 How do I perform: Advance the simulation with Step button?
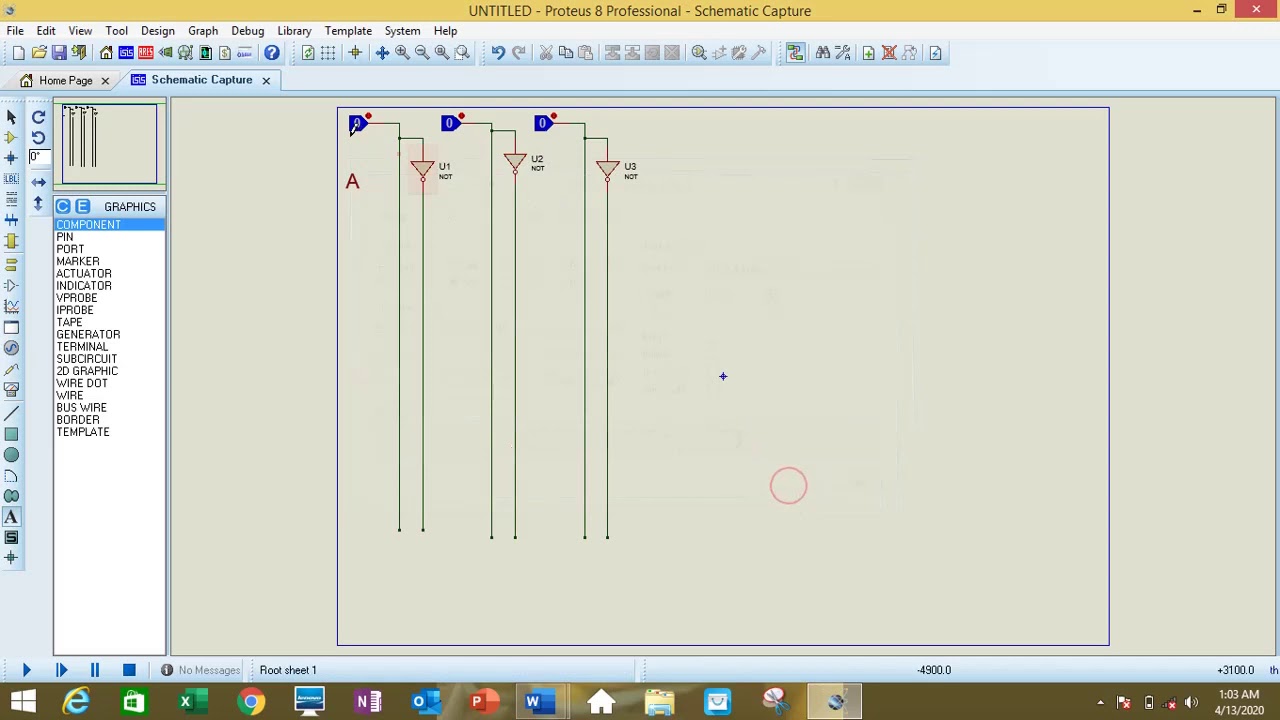pyautogui.click(x=61, y=670)
